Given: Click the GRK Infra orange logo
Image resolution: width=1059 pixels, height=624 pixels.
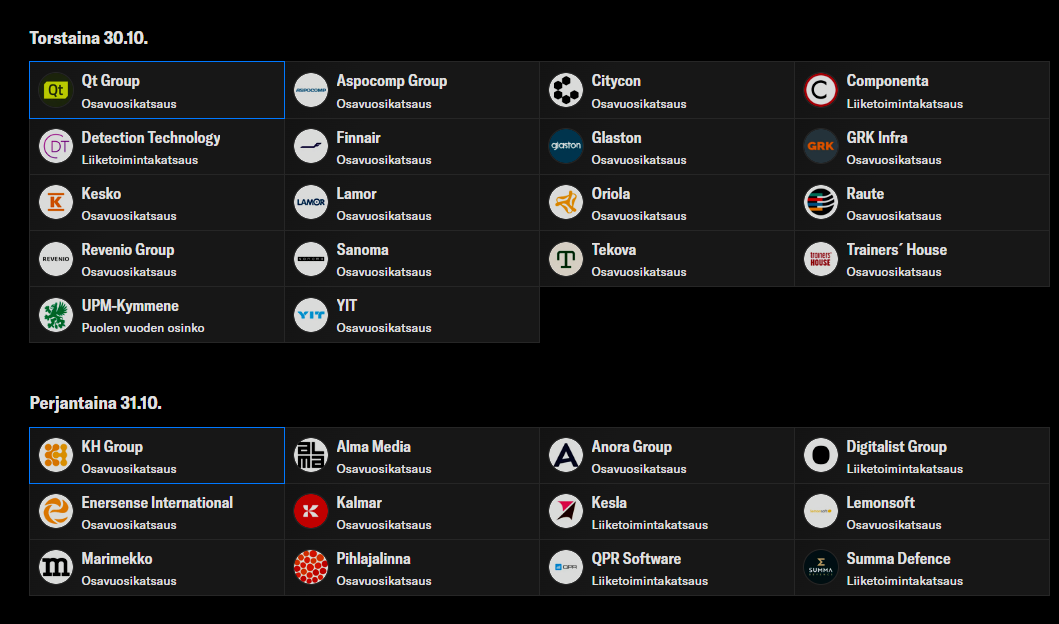Looking at the screenshot, I should click(821, 146).
